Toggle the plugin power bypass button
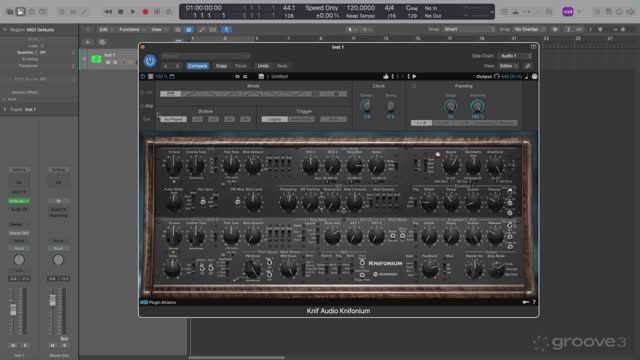 tap(150, 61)
